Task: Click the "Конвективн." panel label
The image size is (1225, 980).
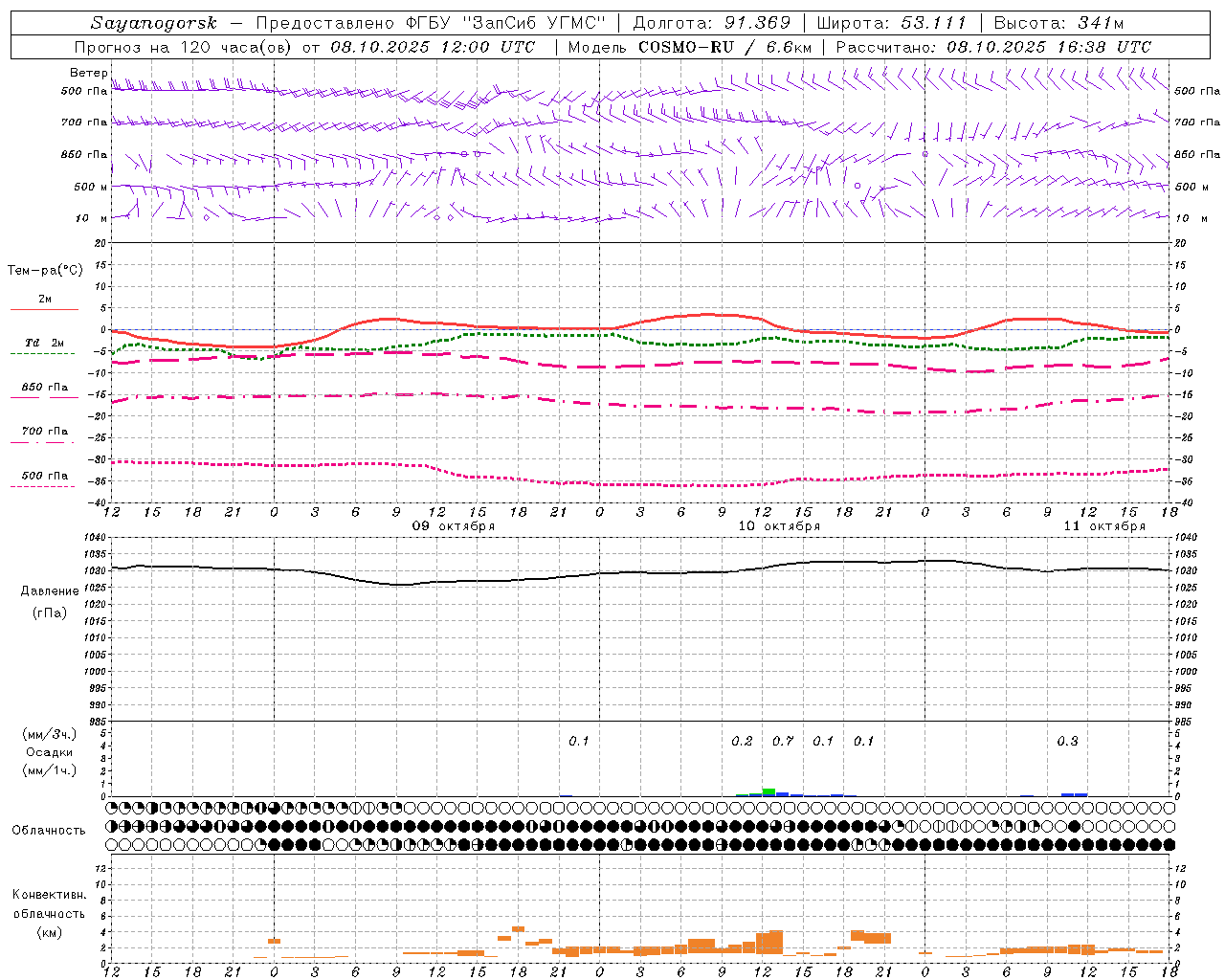Action: tap(50, 895)
